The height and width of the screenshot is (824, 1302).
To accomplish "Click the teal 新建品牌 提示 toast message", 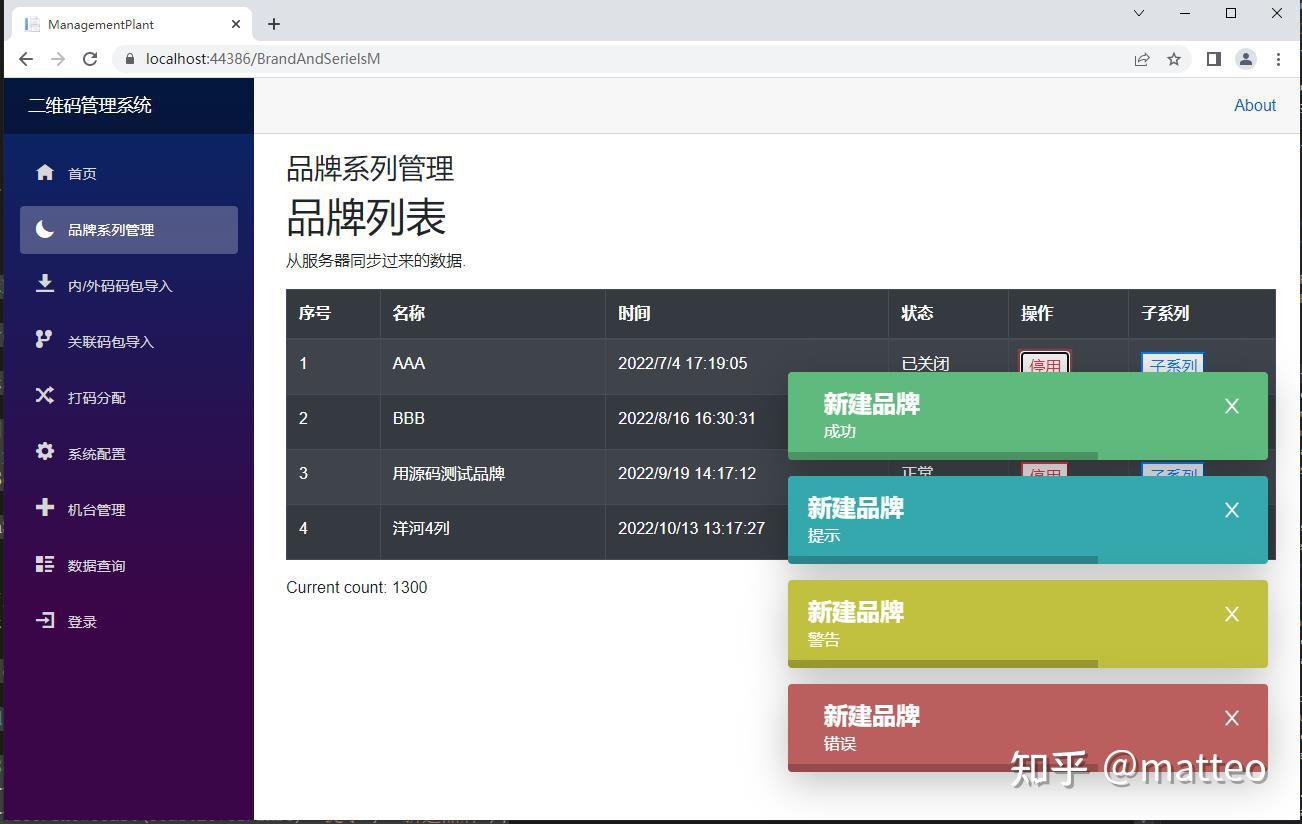I will (1028, 520).
